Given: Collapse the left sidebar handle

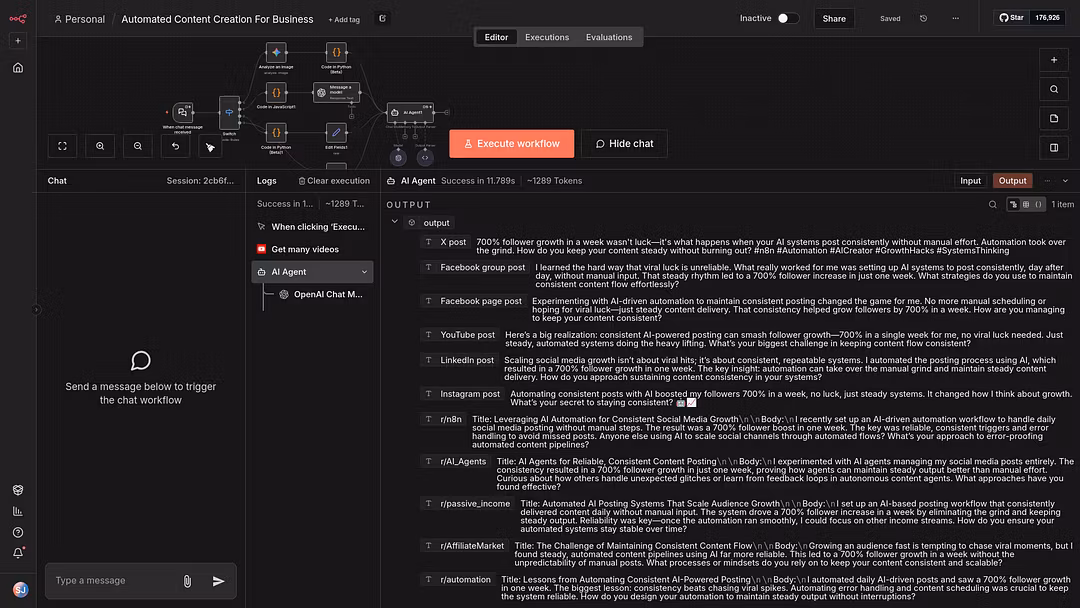Looking at the screenshot, I should [37, 310].
